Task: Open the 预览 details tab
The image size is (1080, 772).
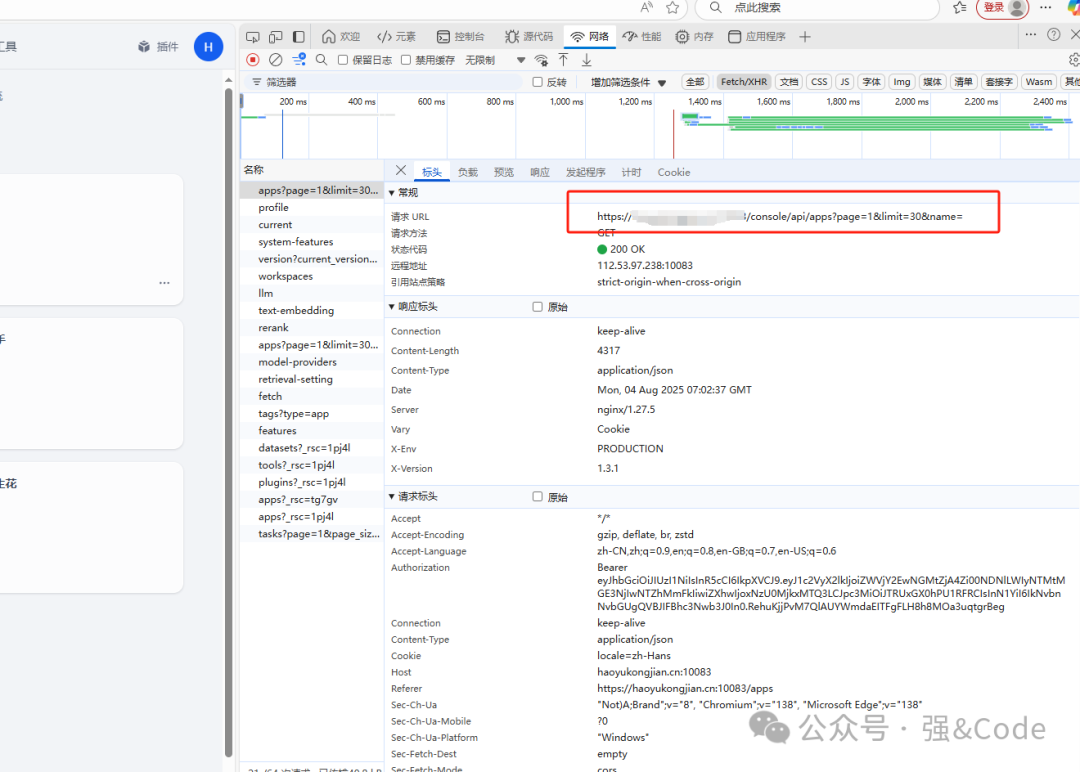Action: pyautogui.click(x=503, y=172)
